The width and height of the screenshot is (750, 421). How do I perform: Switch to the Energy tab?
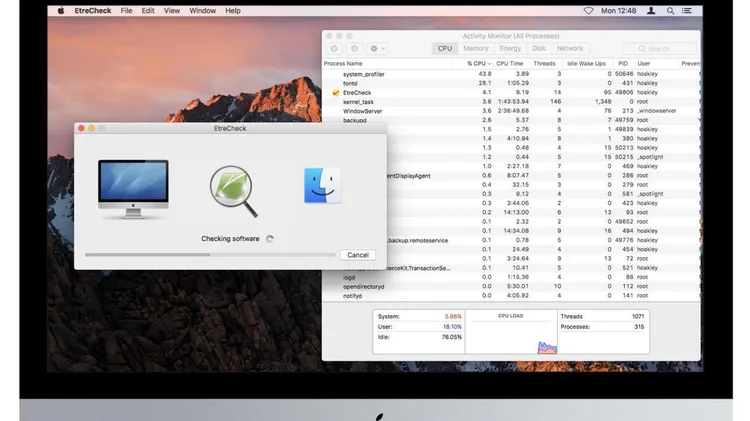(x=510, y=48)
